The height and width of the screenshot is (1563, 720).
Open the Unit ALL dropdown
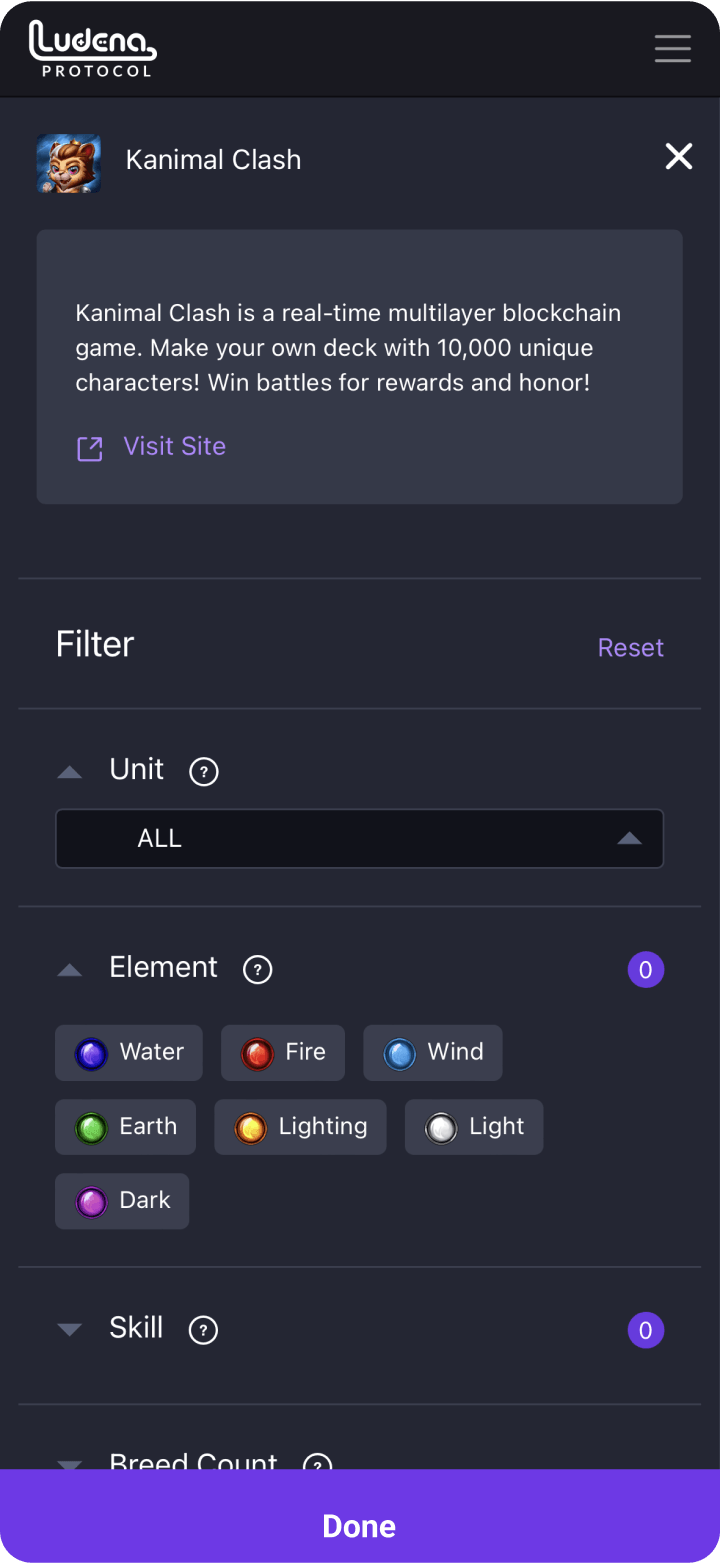(x=359, y=838)
